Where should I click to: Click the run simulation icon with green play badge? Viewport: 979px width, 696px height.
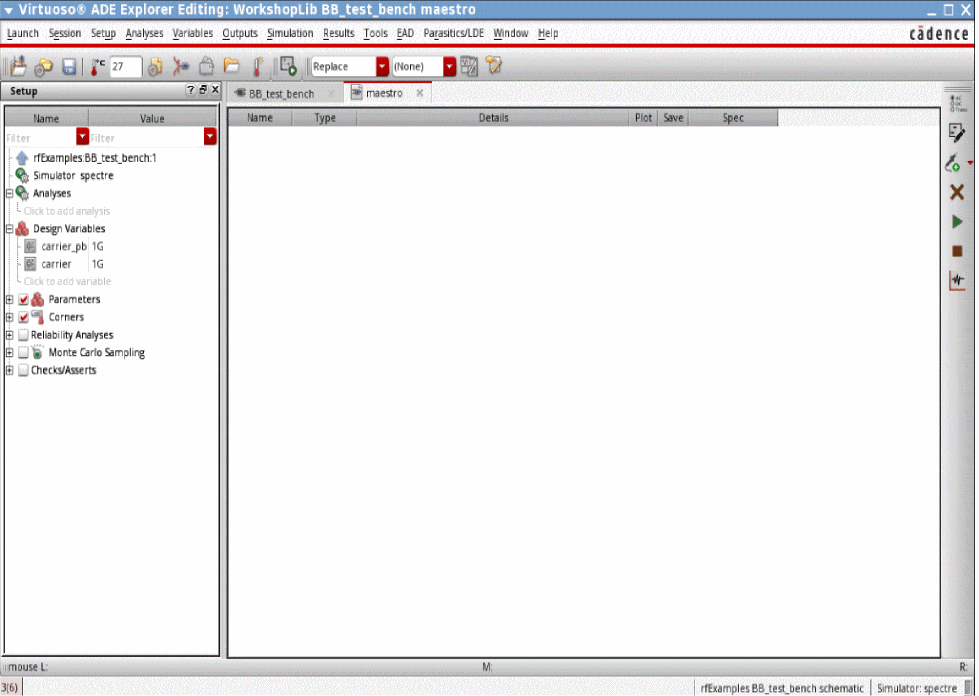288,66
